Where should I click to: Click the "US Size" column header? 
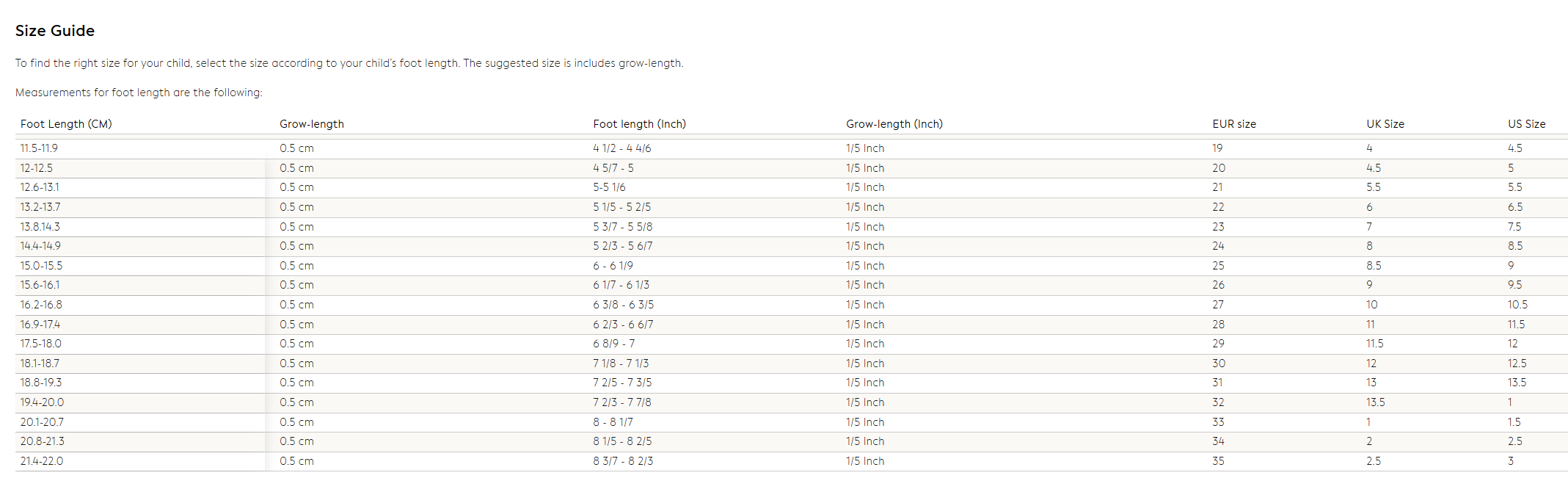coord(1526,124)
